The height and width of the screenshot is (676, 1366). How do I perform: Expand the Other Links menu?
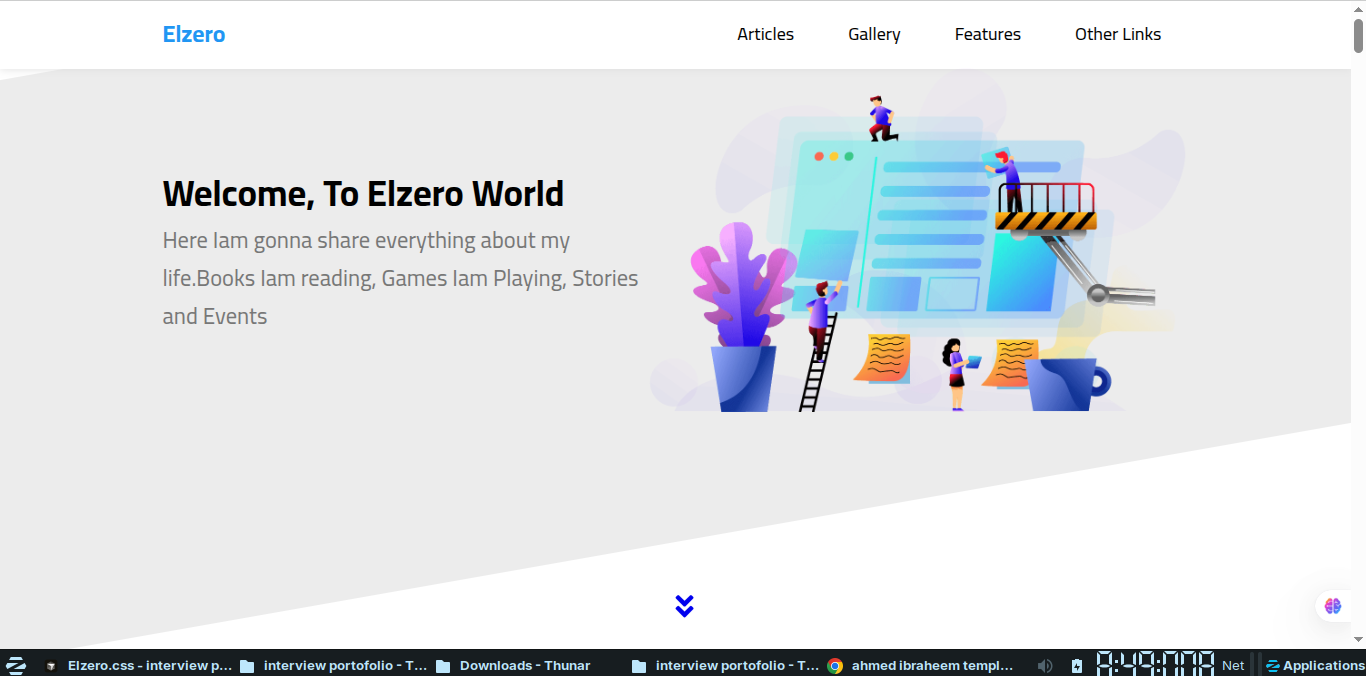(1117, 34)
